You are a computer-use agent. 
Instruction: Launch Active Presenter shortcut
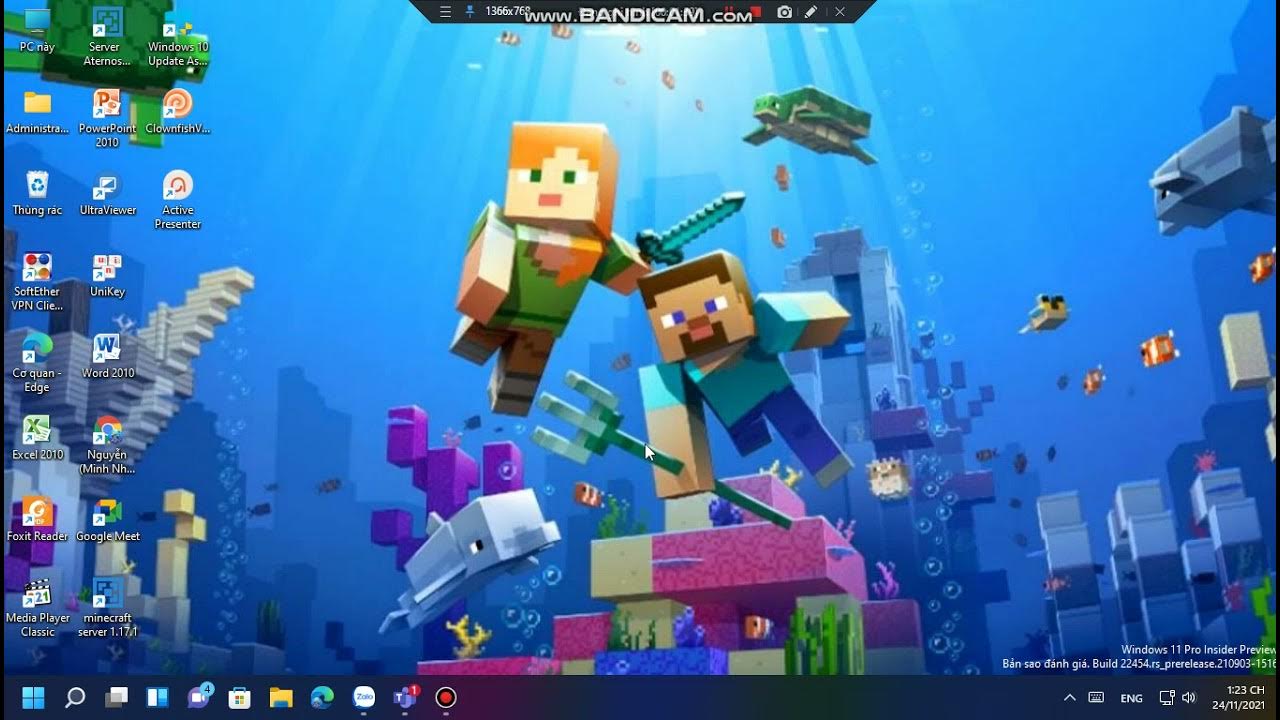coord(178,200)
